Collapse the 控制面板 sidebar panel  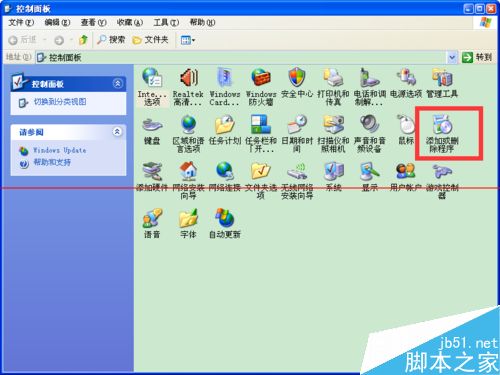117,83
